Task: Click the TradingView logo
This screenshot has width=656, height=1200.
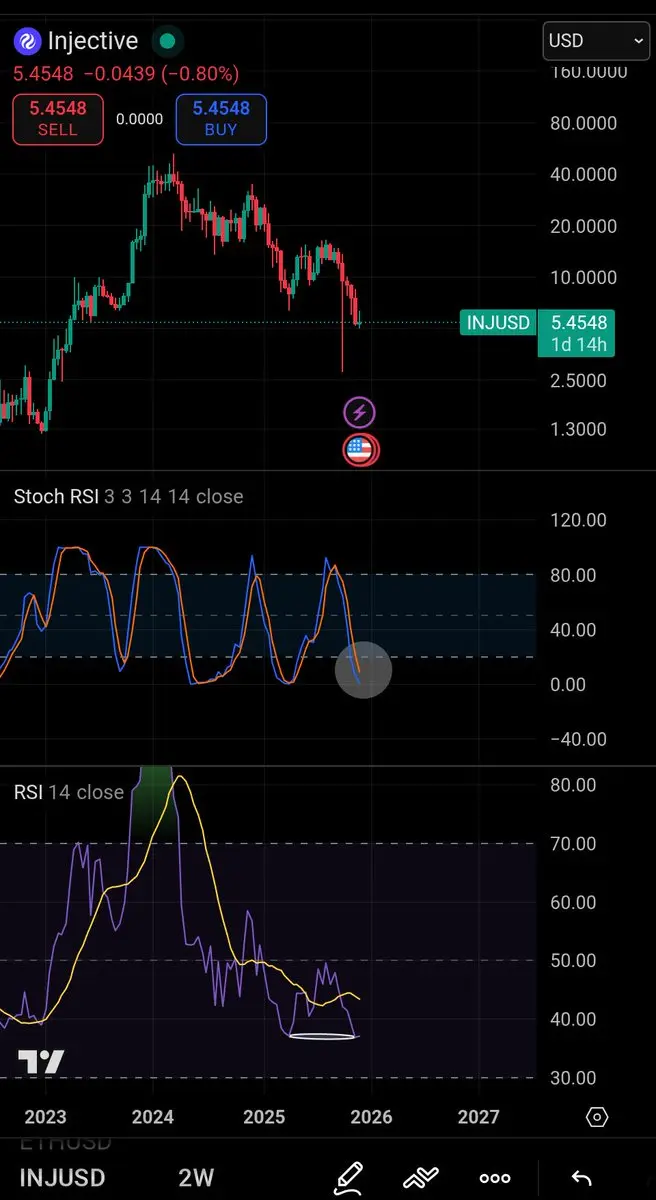Action: [x=41, y=1063]
